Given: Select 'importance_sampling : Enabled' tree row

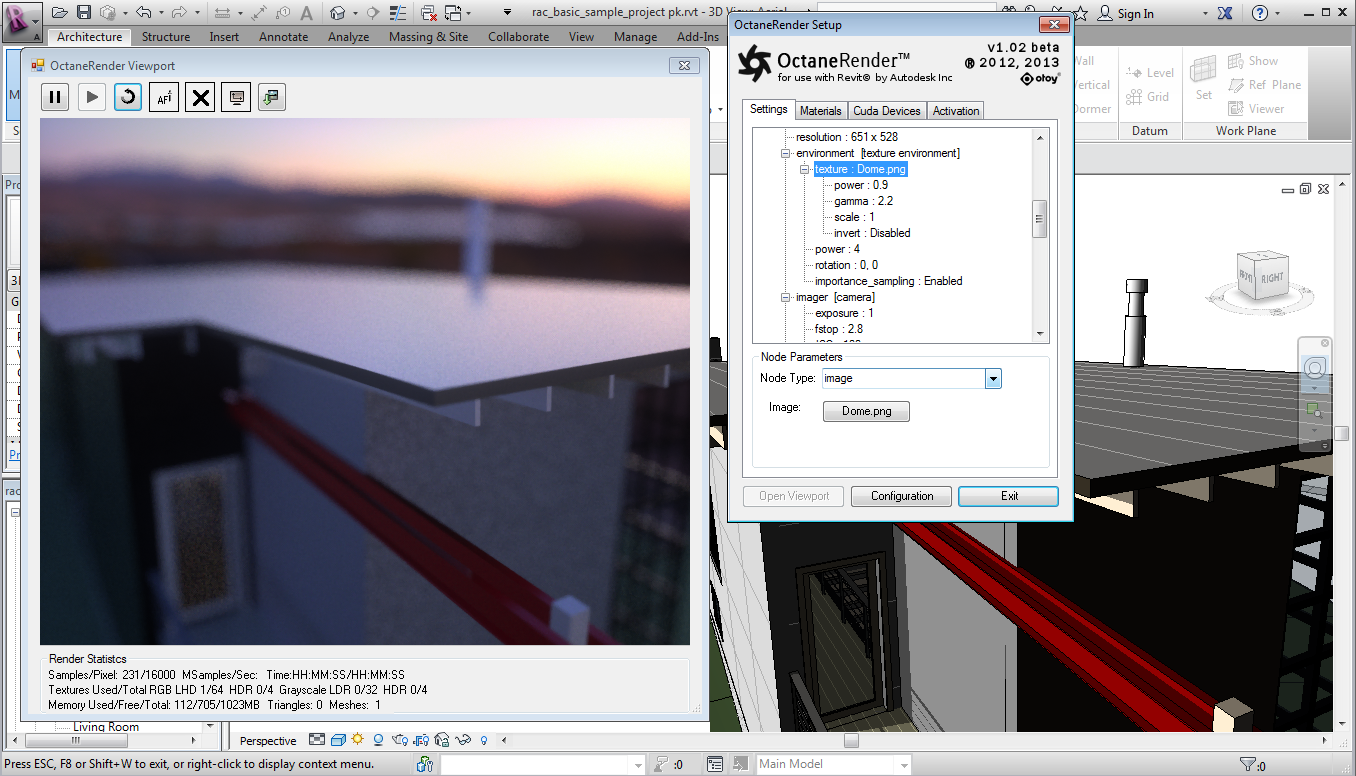Looking at the screenshot, I should 888,281.
